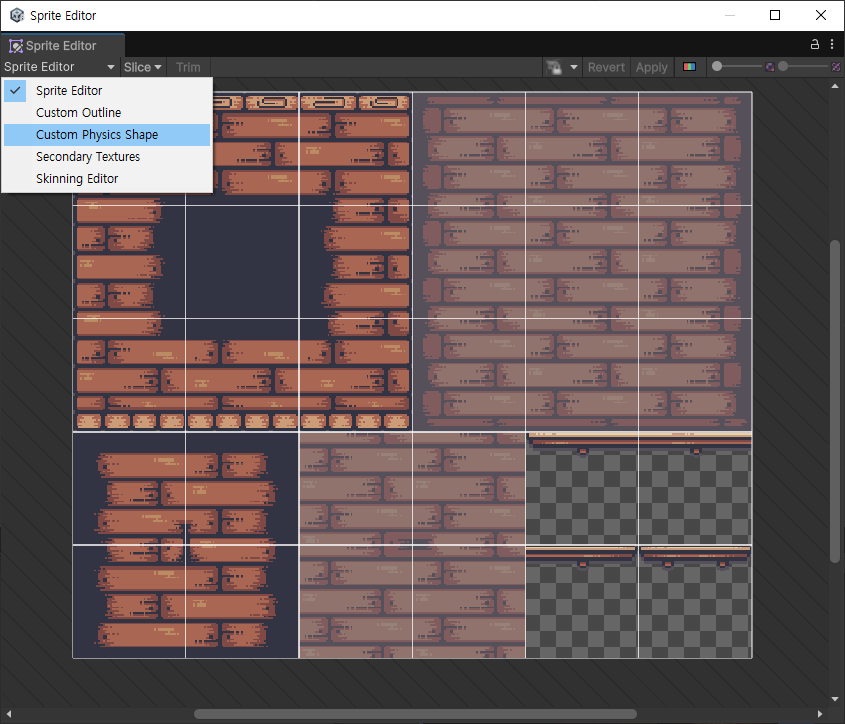This screenshot has height=724, width=845.
Task: Switch to the Sprite Editor tab
Action: pyautogui.click(x=62, y=46)
